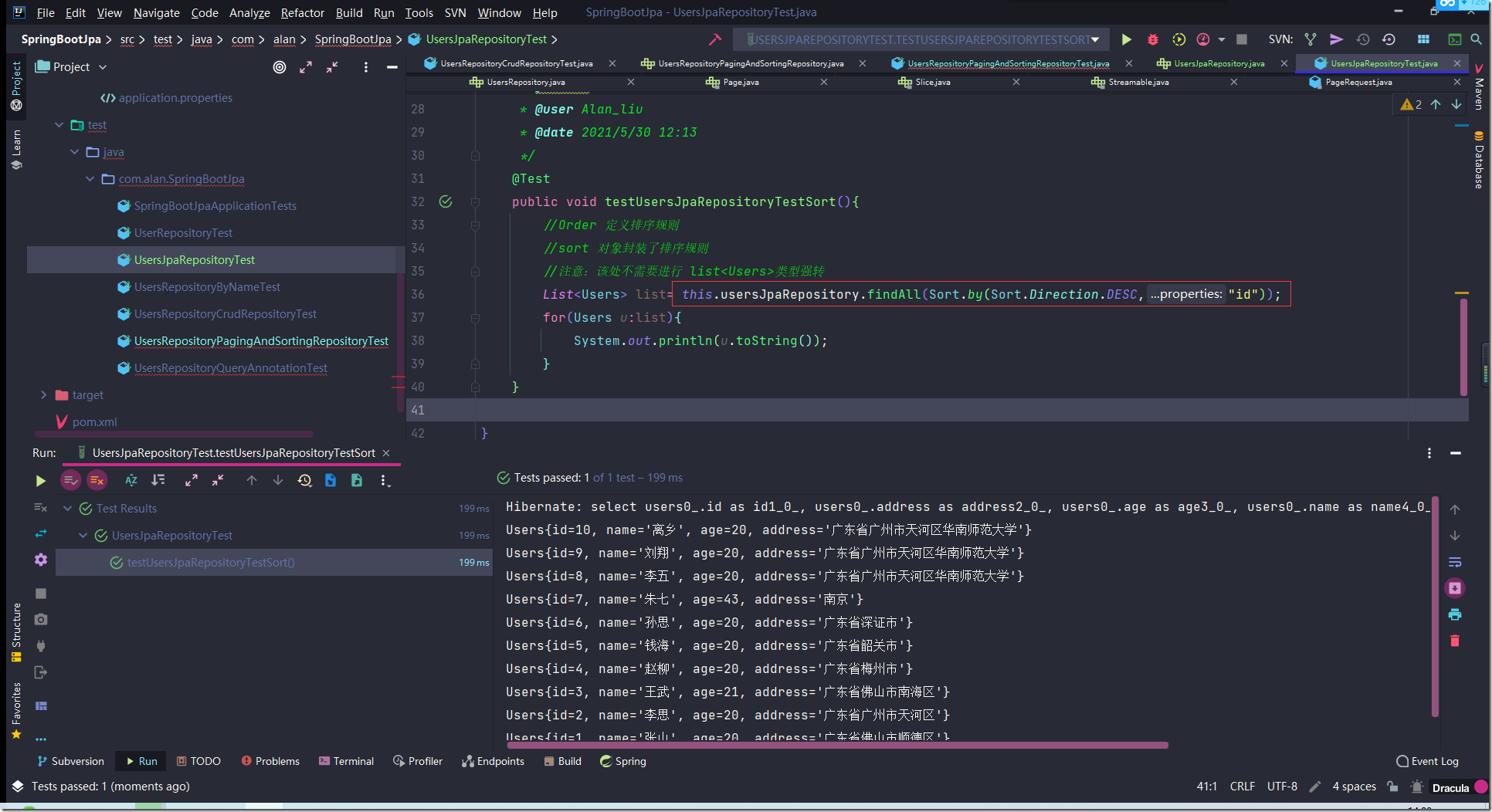Screen dimensions: 1492x812
Task: Run with Coverage icon in toolbar
Action: click(1178, 39)
